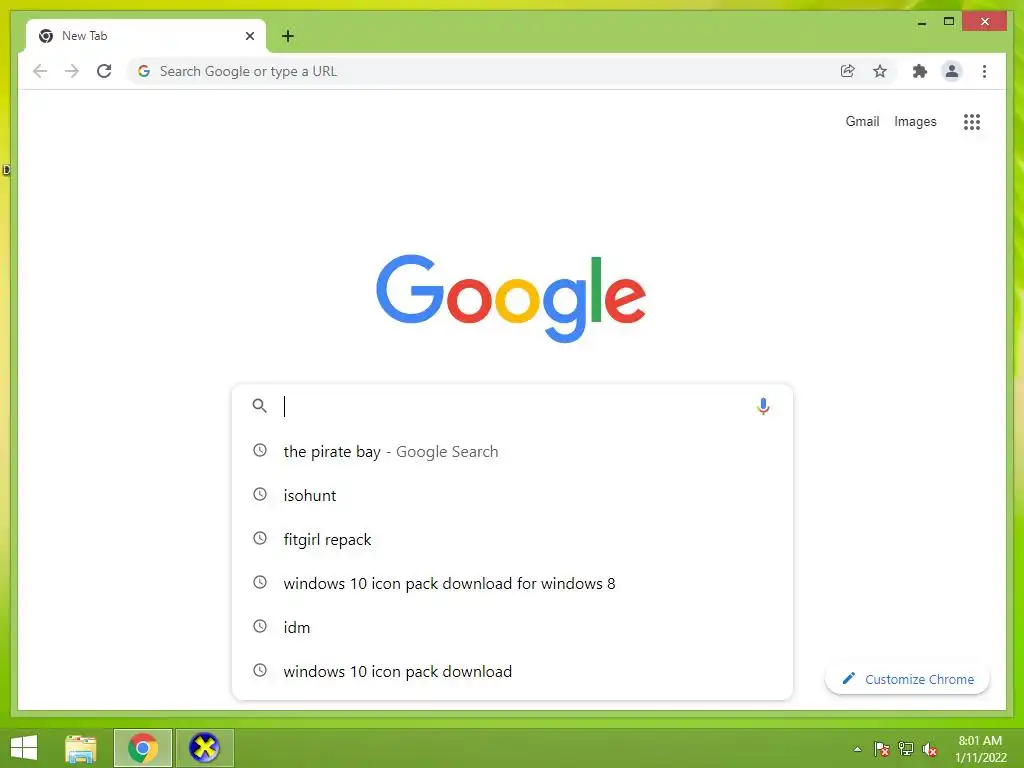Close the New Tab tab

coord(249,36)
